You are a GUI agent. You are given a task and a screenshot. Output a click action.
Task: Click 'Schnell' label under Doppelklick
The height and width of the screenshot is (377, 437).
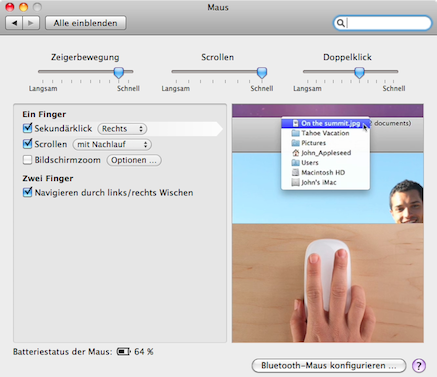click(394, 89)
